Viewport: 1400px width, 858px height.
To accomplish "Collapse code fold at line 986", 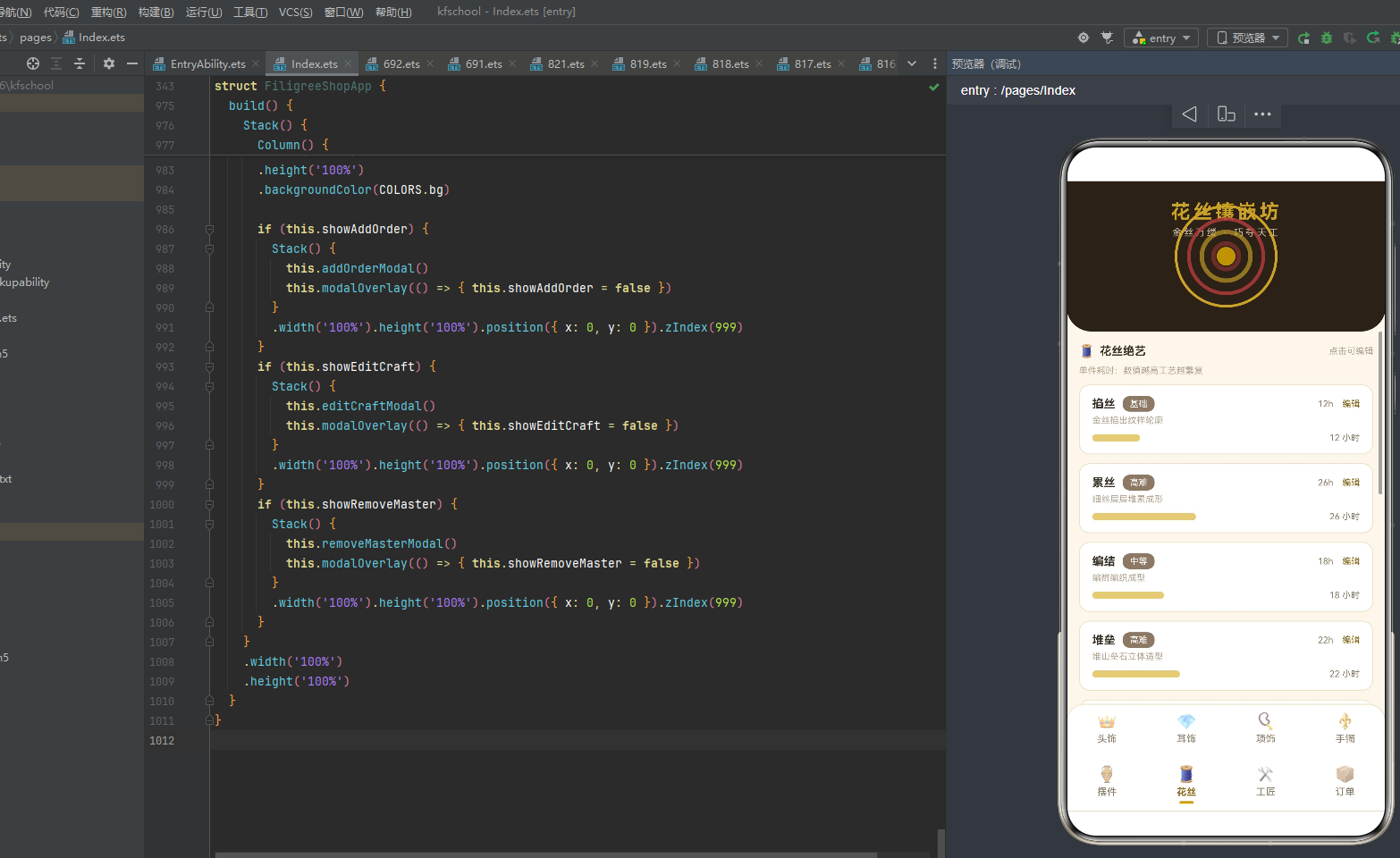I will click(210, 230).
